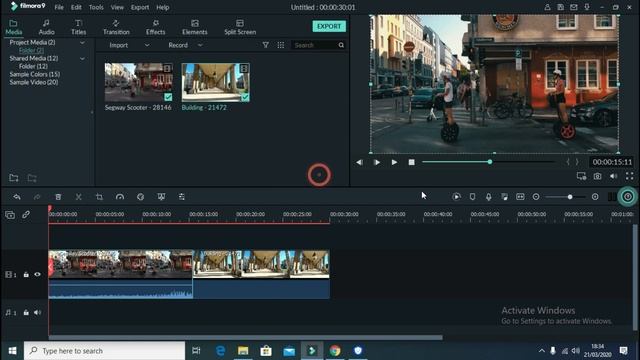The image size is (640, 360).
Task: Click the previous frame button
Action: 359,162
